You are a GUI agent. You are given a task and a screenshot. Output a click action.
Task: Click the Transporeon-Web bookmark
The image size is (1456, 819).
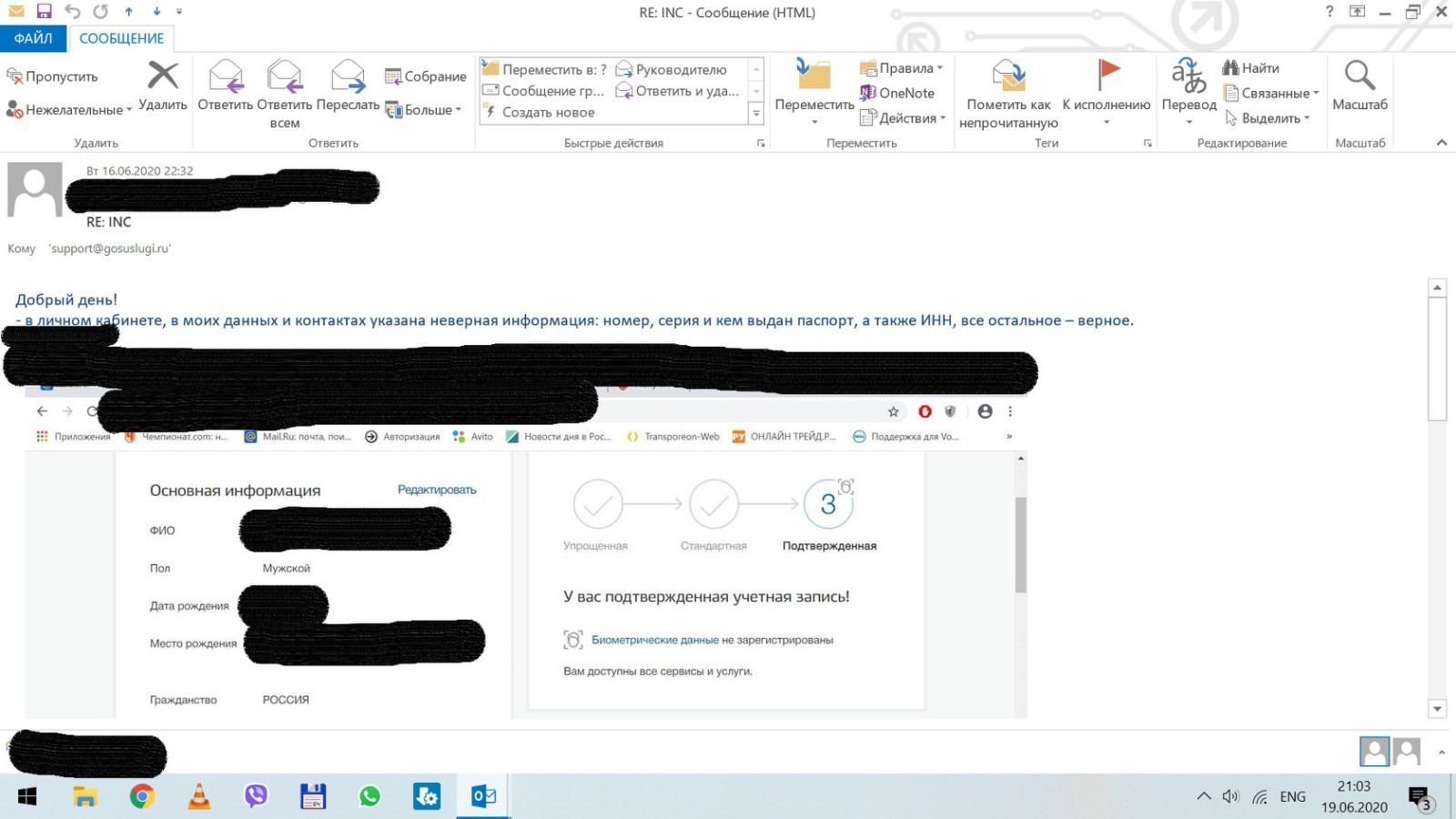pos(673,437)
